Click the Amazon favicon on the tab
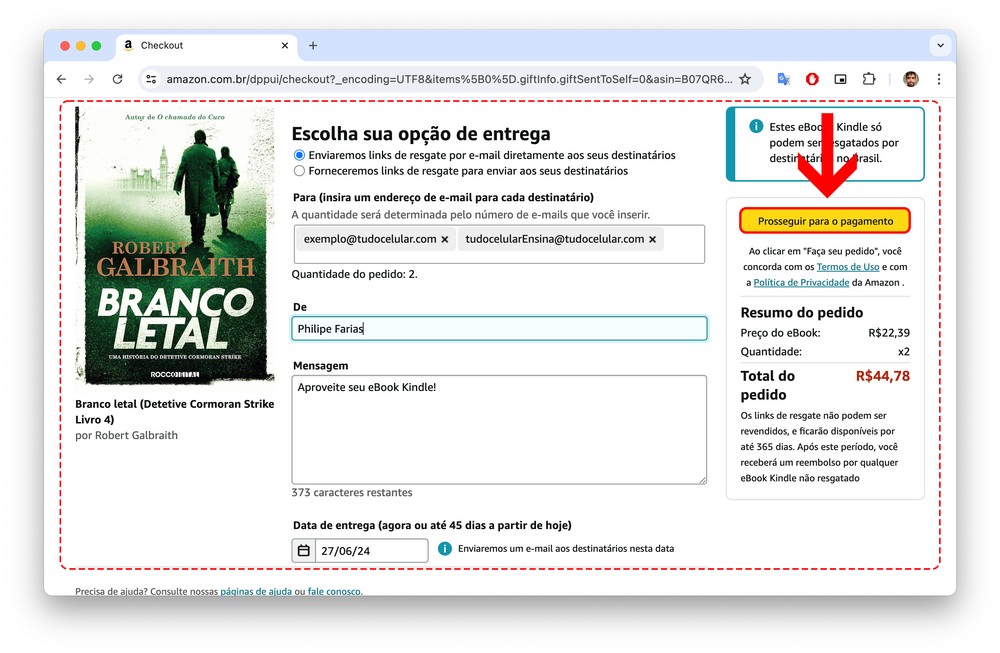This screenshot has width=1000, height=653. pyautogui.click(x=128, y=45)
